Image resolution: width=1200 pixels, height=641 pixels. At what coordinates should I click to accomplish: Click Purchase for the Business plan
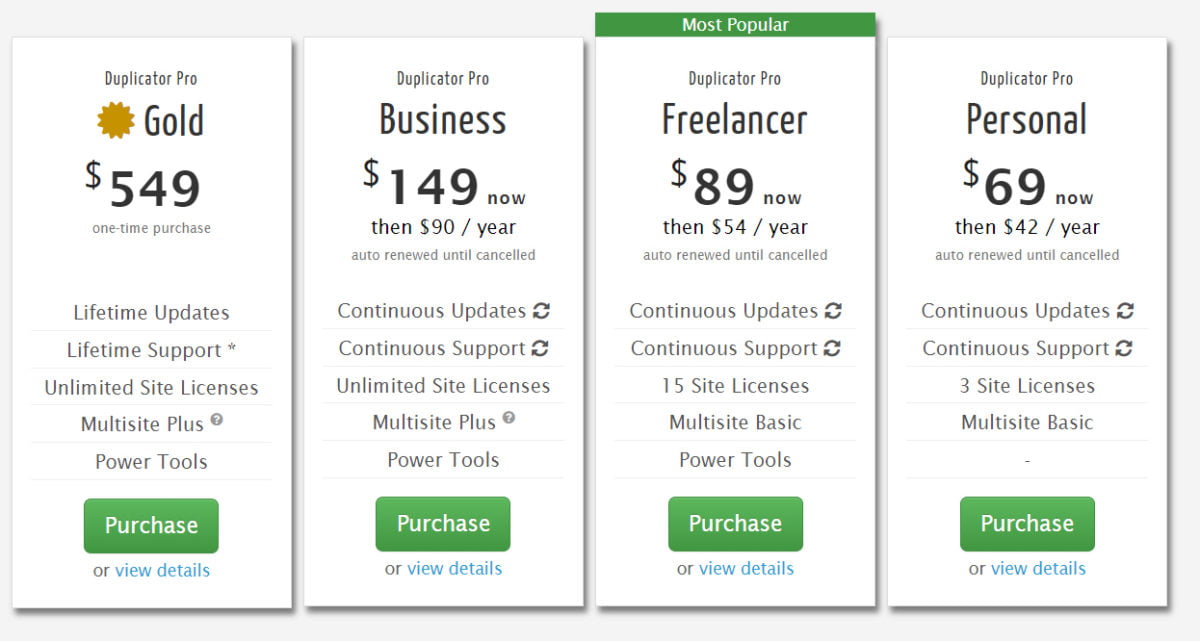point(443,523)
